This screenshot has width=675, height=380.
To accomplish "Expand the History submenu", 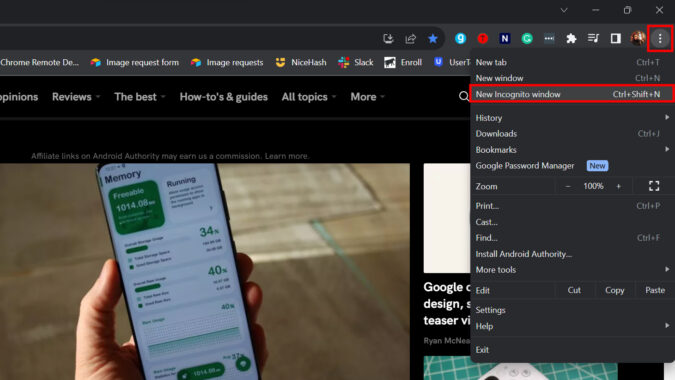I will (x=572, y=118).
